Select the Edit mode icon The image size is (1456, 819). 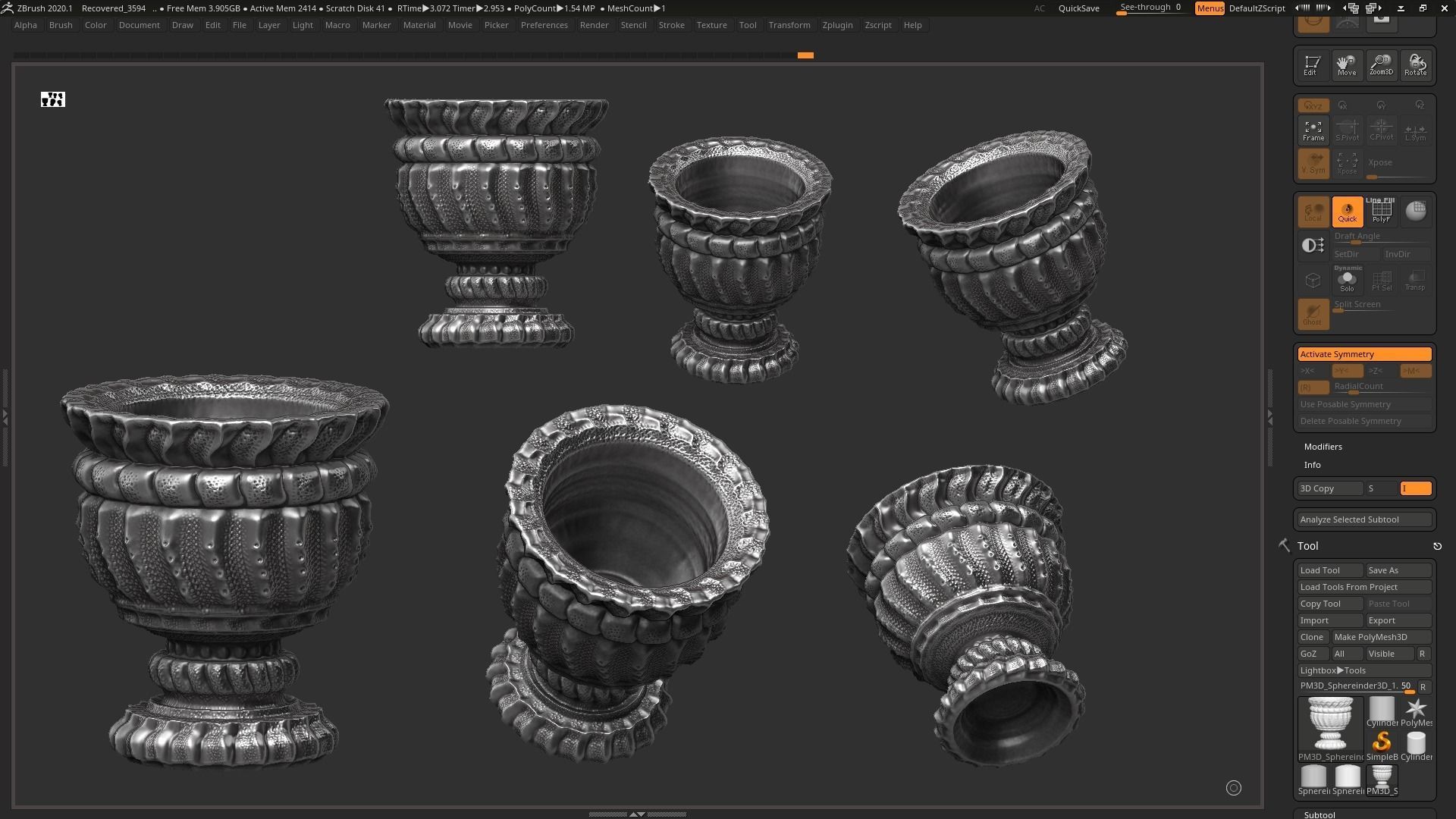pos(1313,65)
